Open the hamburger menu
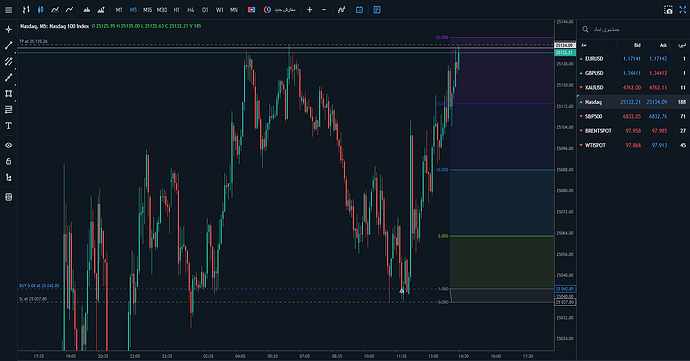 point(8,10)
